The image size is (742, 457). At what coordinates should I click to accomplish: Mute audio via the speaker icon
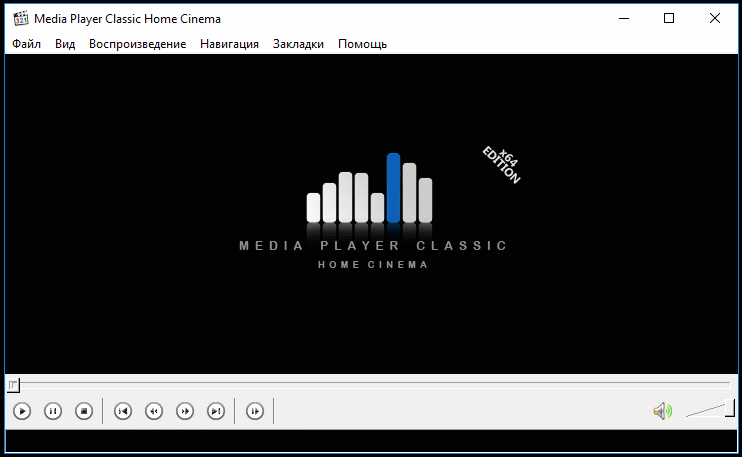click(662, 411)
